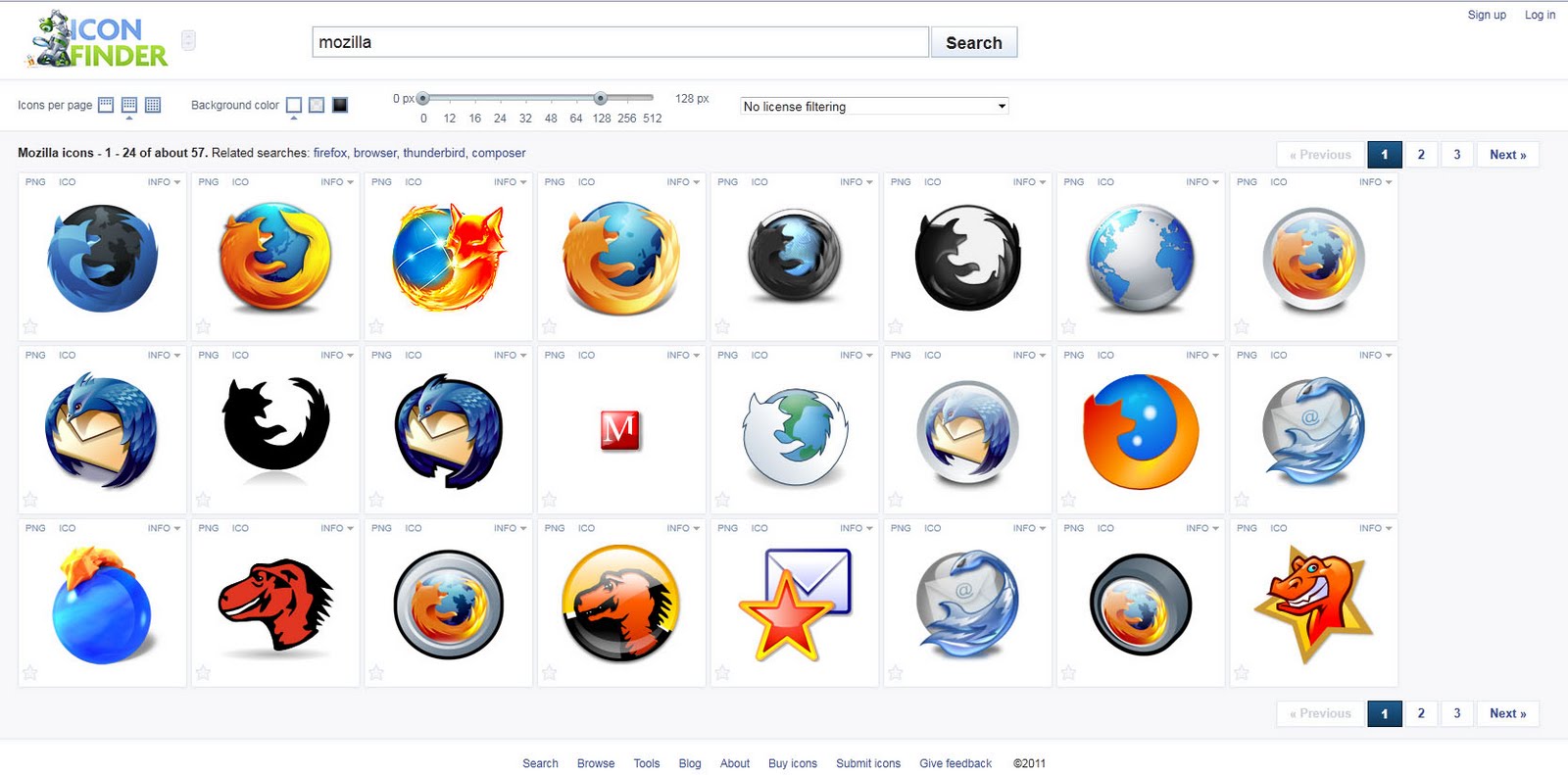Go to results page 2 at top
1568x775 pixels.
(x=1421, y=155)
